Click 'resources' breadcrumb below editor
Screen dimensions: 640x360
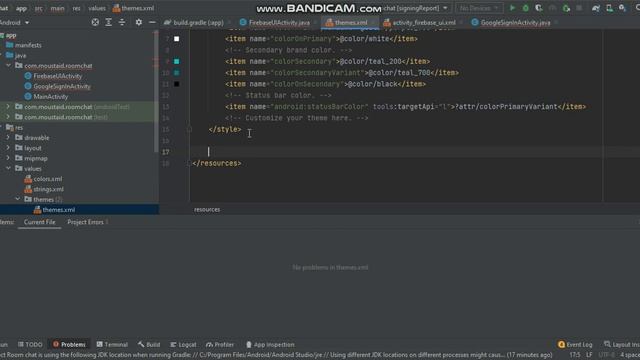[207, 209]
